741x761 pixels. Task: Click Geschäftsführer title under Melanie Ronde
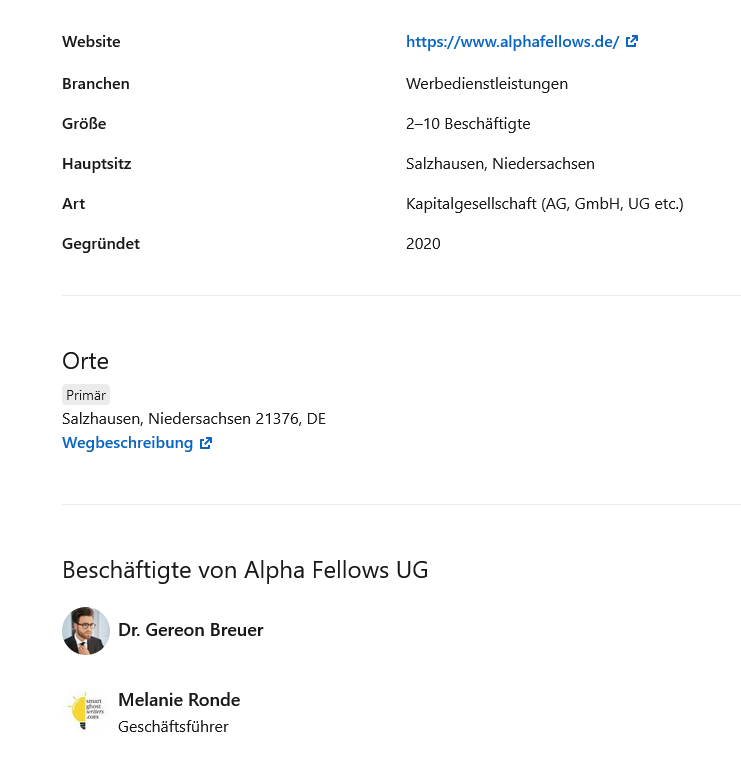click(173, 727)
